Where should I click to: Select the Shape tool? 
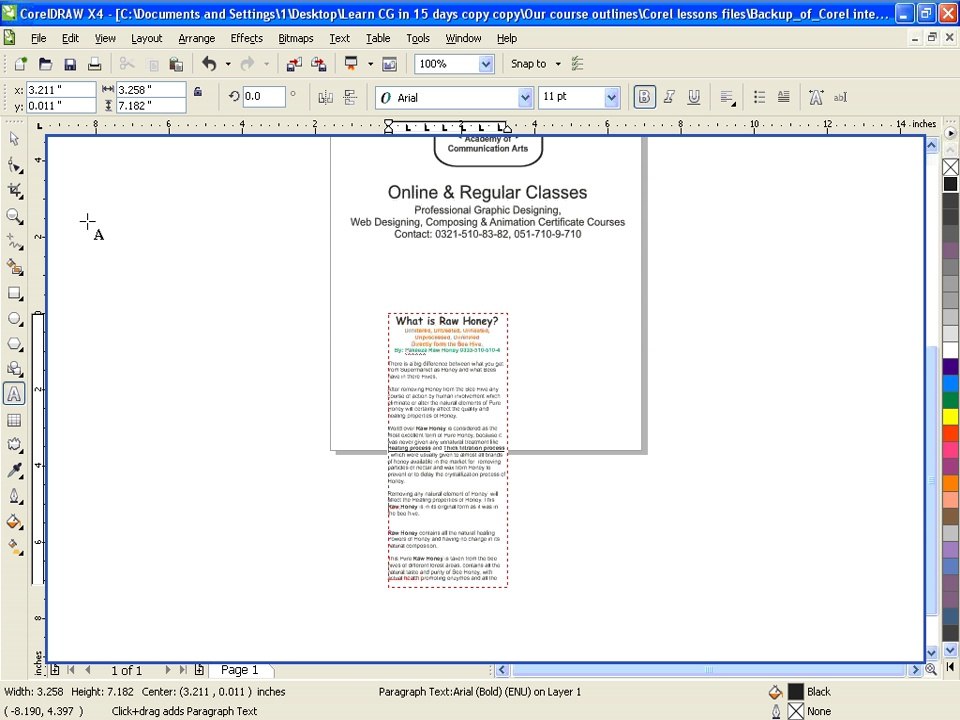(x=14, y=165)
